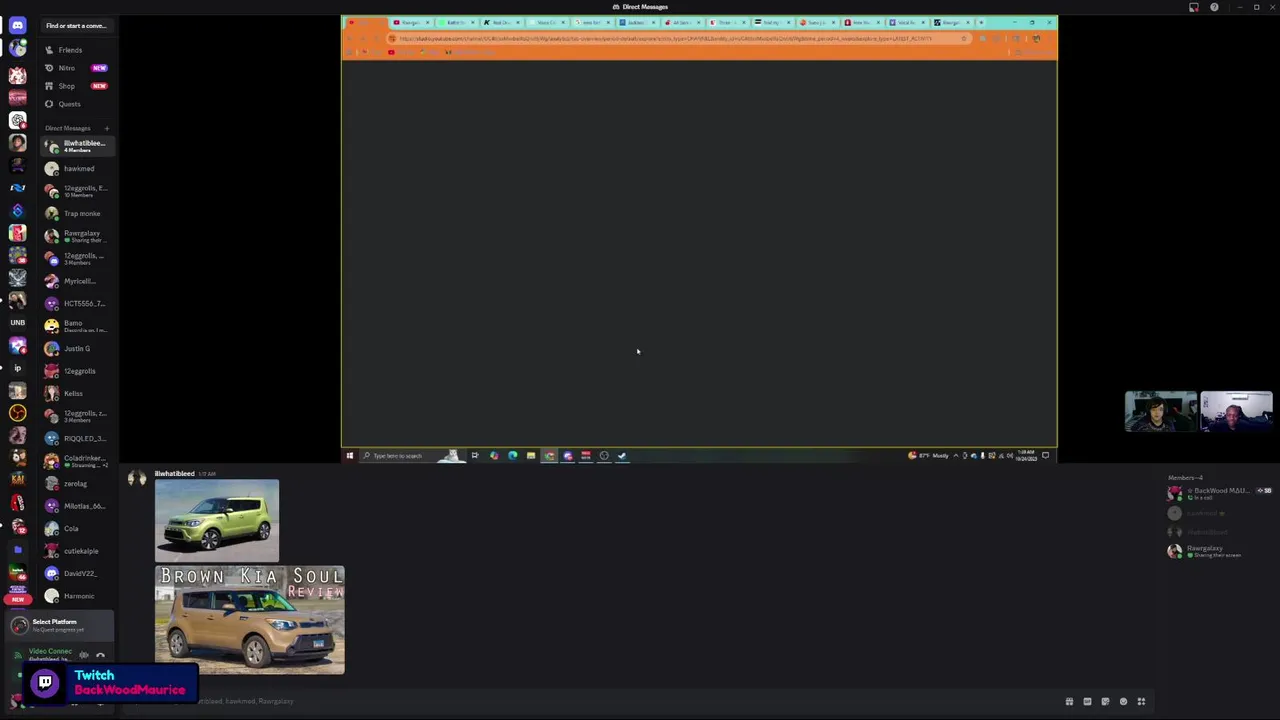This screenshot has height=720, width=1280.
Task: Open the Nitro page
Action: point(78,68)
